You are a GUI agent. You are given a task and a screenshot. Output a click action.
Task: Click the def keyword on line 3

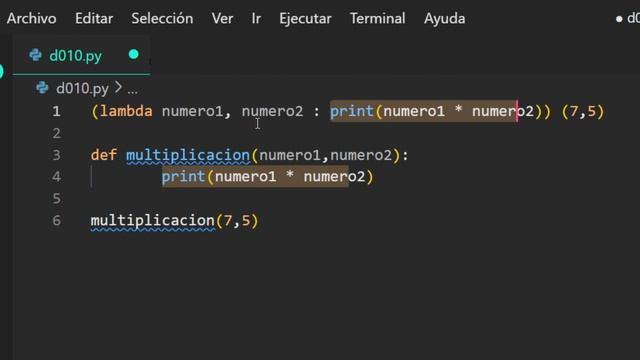tap(104, 155)
